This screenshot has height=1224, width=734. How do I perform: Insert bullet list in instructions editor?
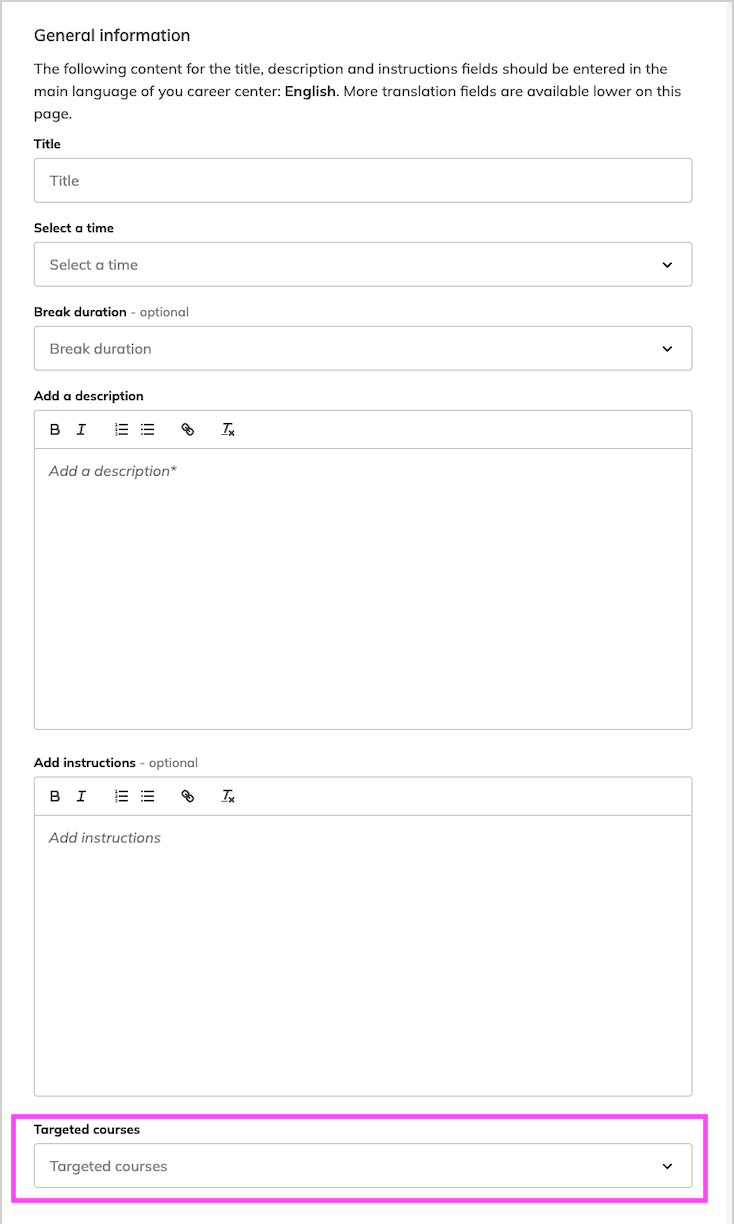(x=147, y=797)
